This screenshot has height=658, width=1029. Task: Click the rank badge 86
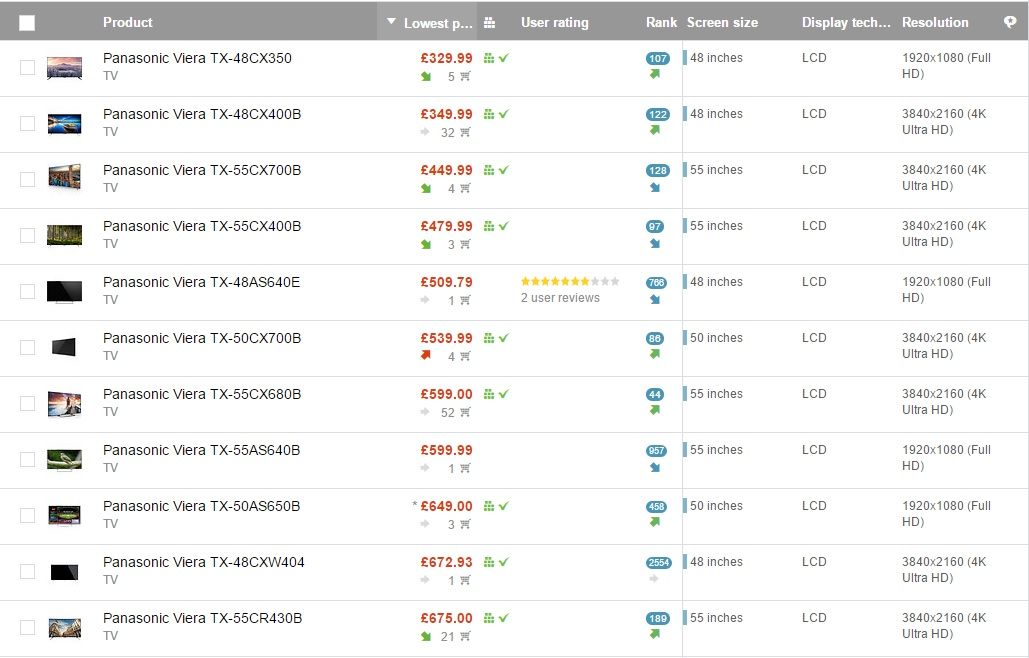[654, 339]
